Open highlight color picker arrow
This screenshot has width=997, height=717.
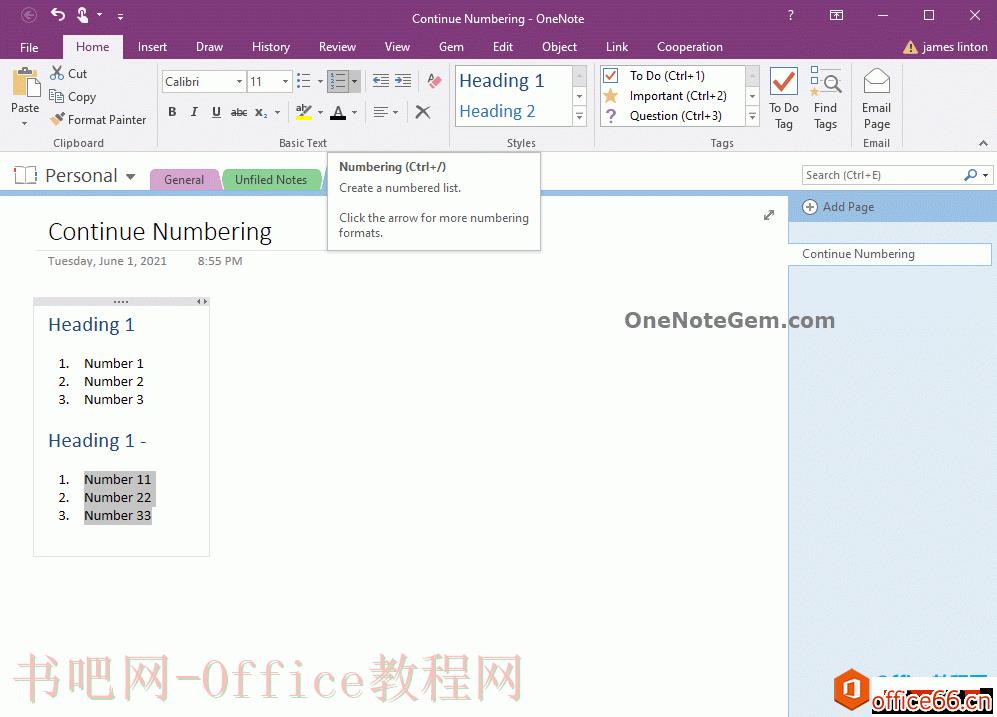[x=320, y=113]
